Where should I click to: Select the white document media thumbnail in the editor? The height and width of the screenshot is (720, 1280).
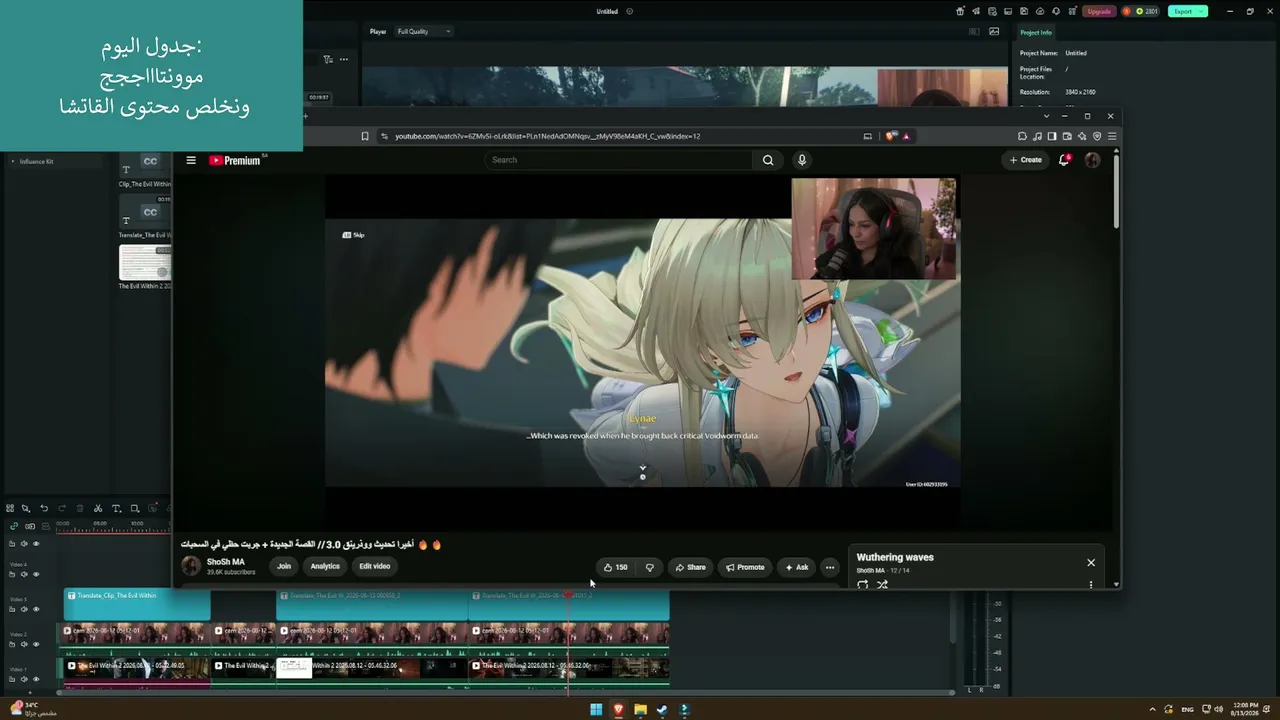pos(145,263)
